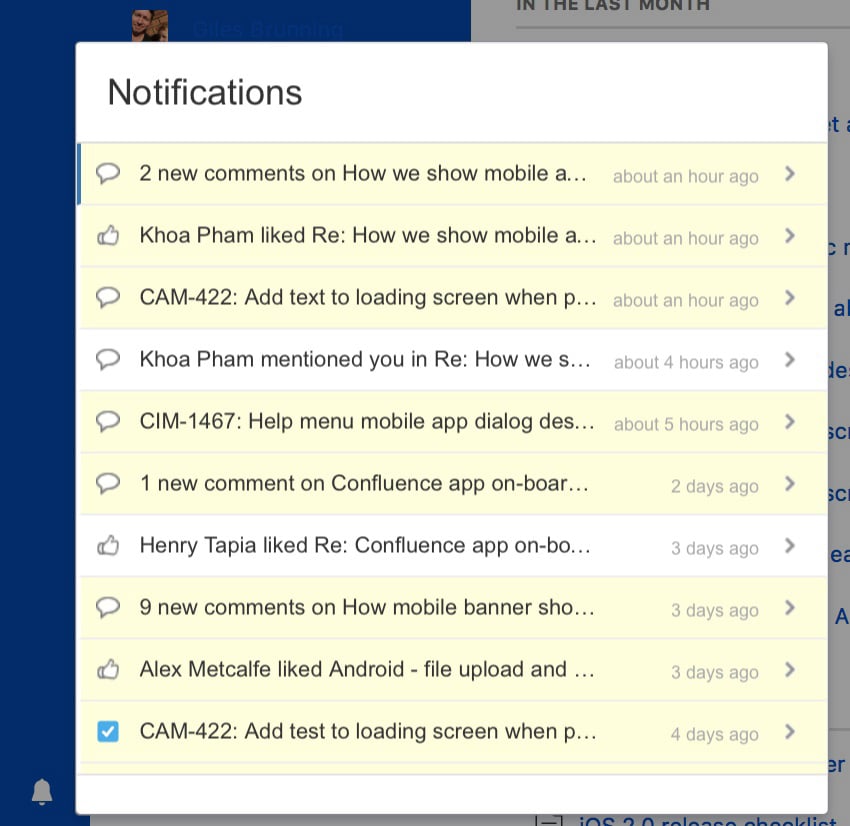This screenshot has height=826, width=850.
Task: Click the comment icon where Khoa Pham mentioned you
Action: tap(108, 358)
